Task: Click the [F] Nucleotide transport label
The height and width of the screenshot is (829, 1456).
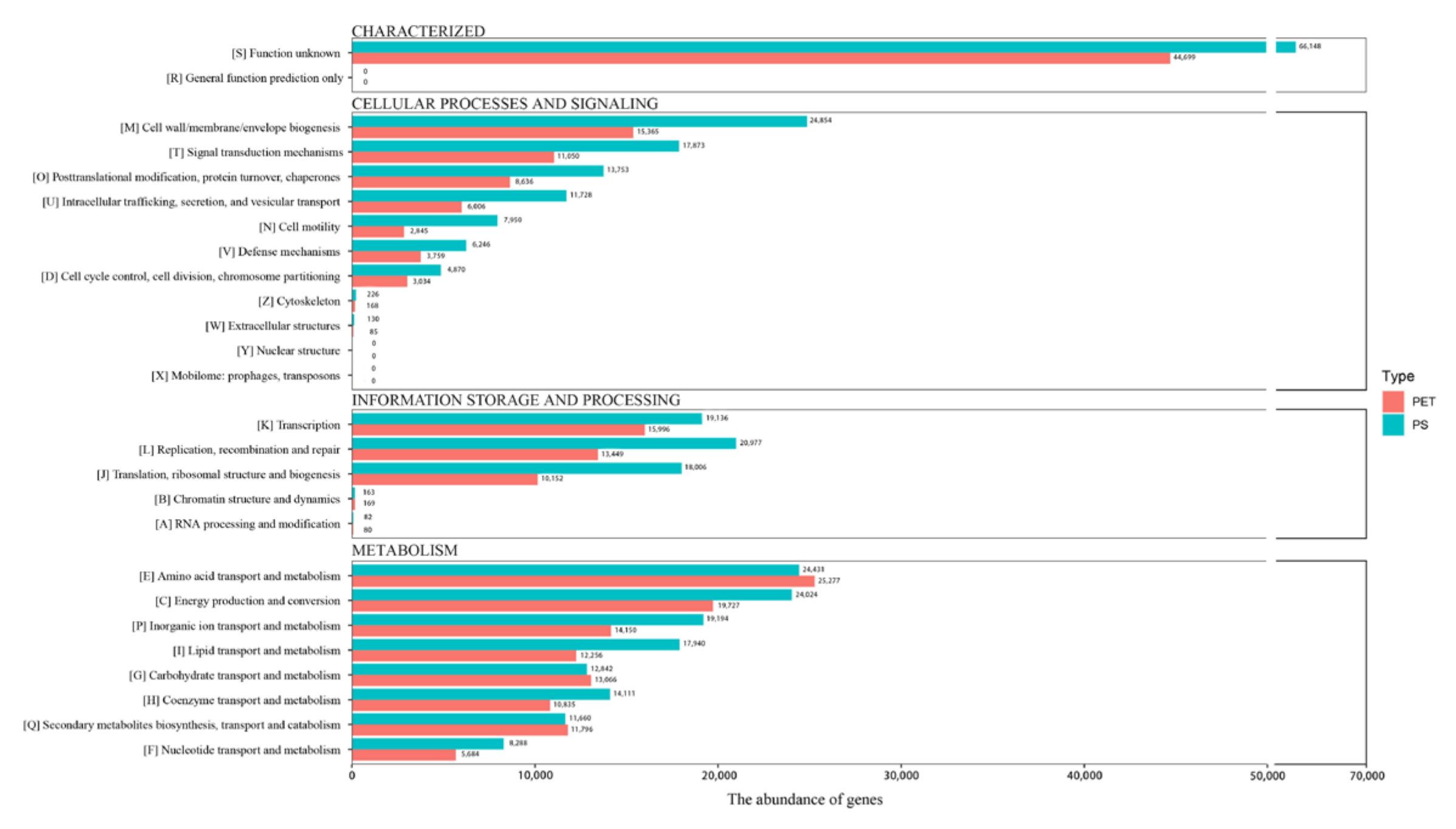Action: (x=241, y=750)
